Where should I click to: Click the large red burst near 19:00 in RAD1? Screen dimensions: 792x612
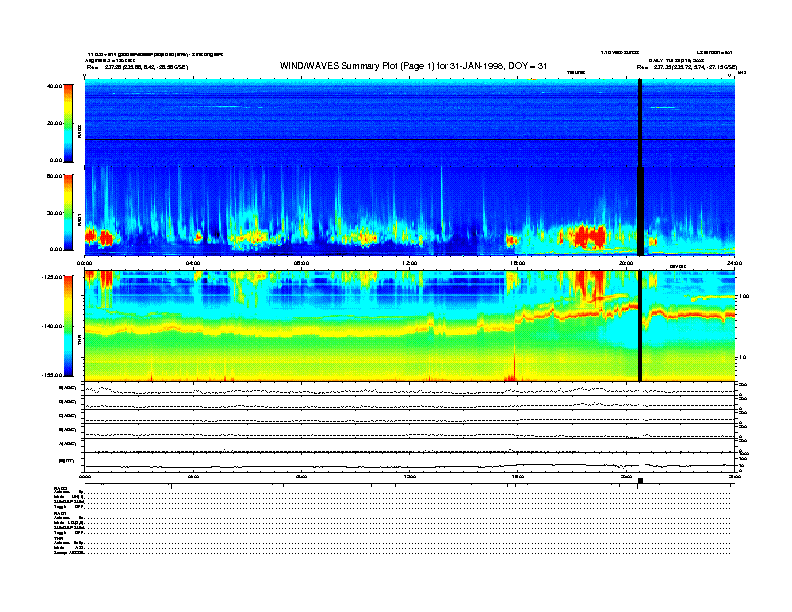pos(588,236)
